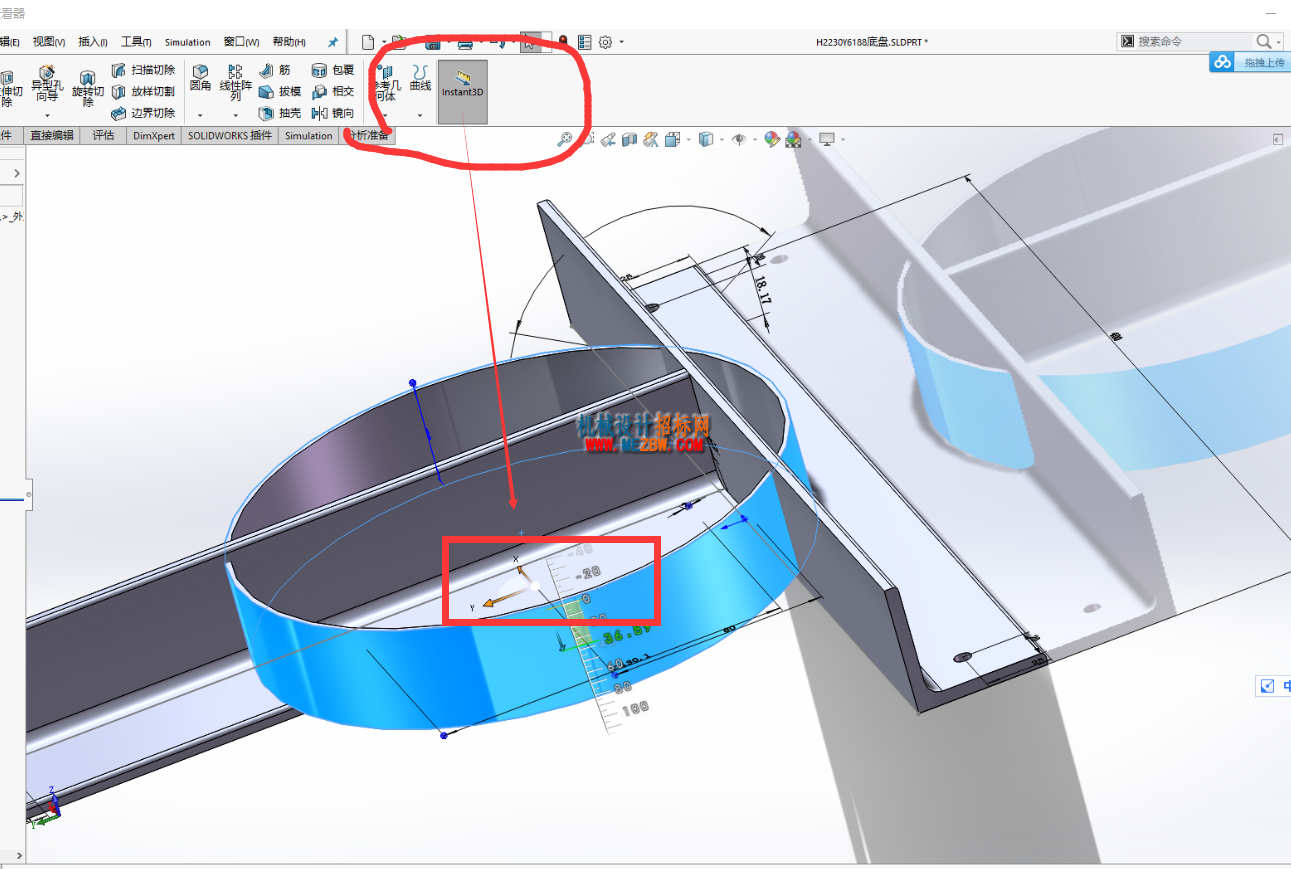Focus the 搜索命令 search field
The width and height of the screenshot is (1291, 869).
point(1194,41)
